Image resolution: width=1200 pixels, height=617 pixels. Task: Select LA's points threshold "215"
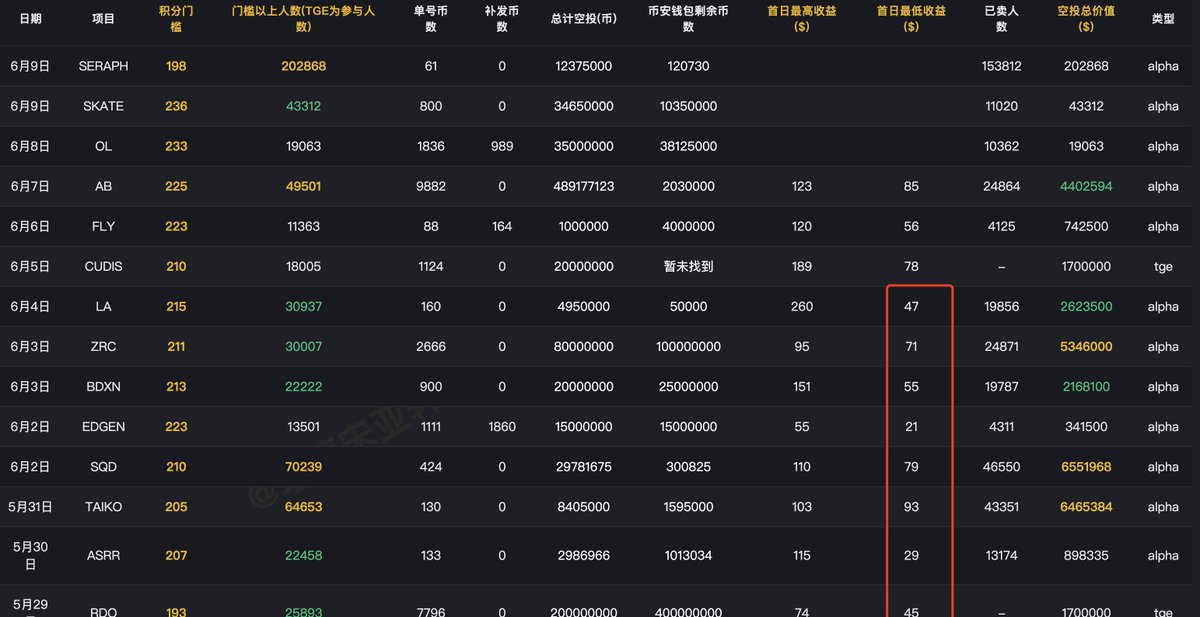[x=176, y=306]
